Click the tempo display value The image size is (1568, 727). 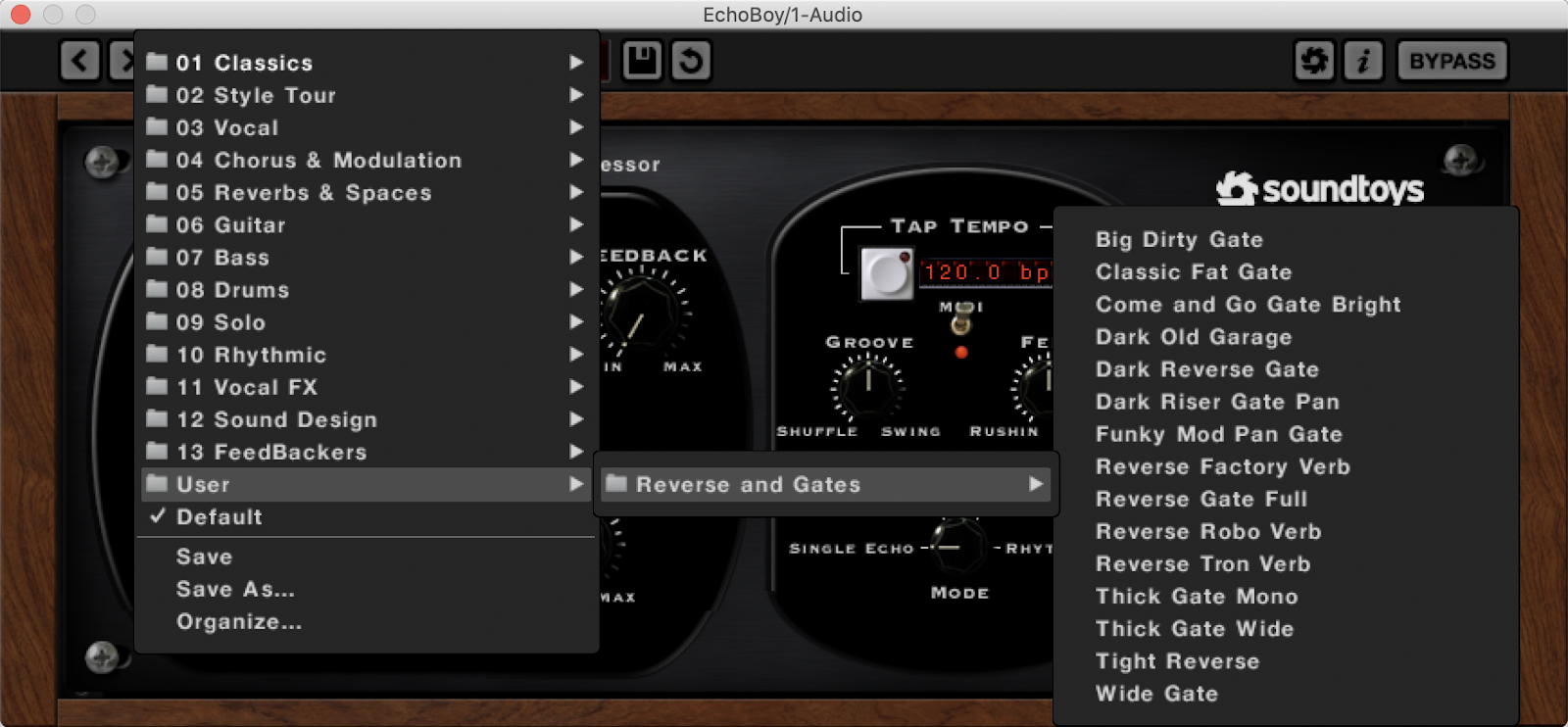point(985,271)
